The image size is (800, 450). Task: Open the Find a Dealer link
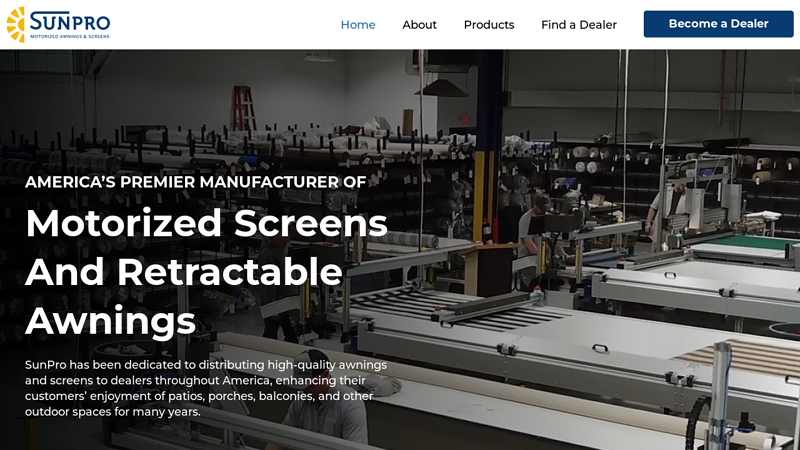579,25
